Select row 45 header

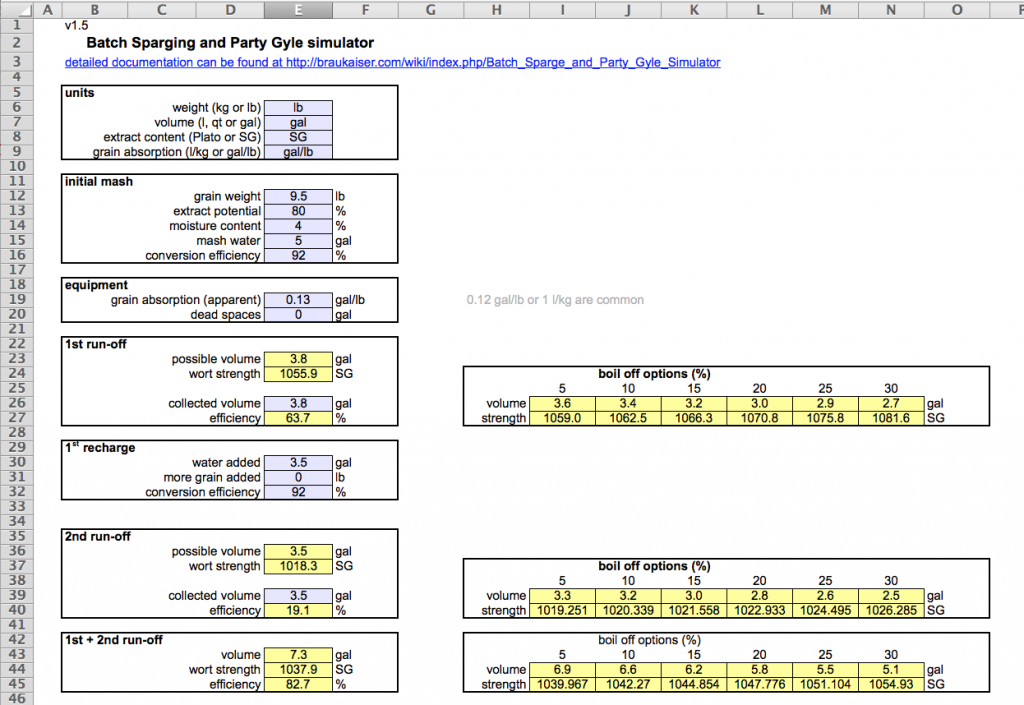pos(17,684)
